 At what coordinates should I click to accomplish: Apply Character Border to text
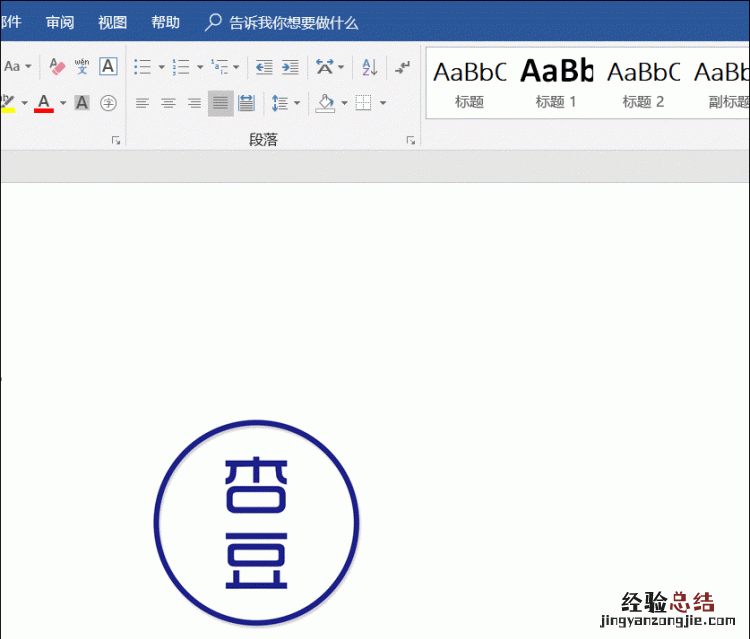pyautogui.click(x=108, y=67)
